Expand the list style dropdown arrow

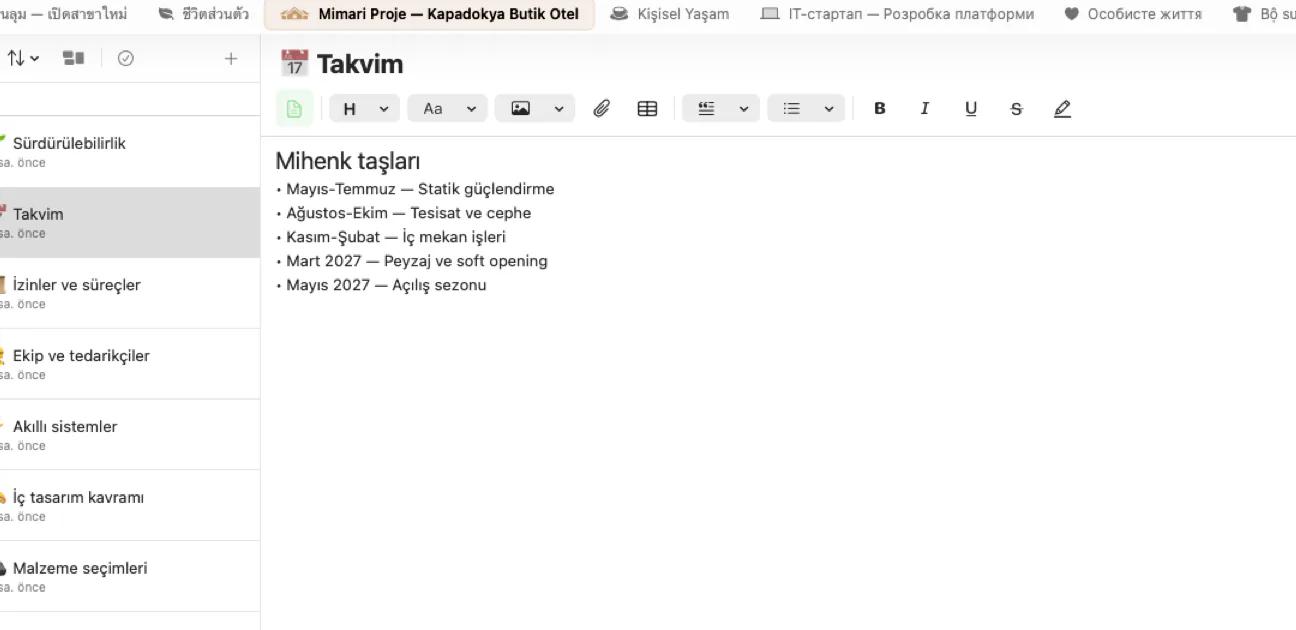(x=829, y=109)
